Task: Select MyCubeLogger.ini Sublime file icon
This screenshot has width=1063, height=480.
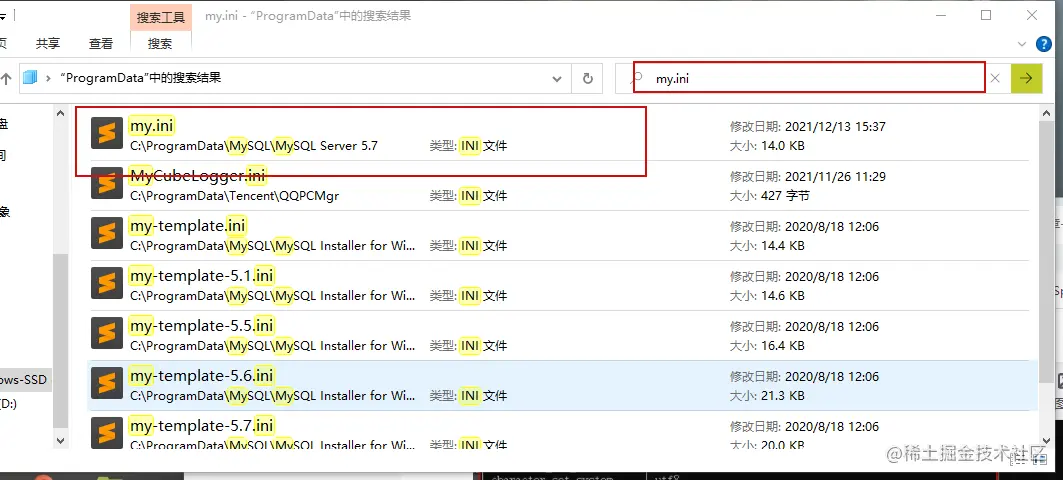Action: tap(107, 184)
